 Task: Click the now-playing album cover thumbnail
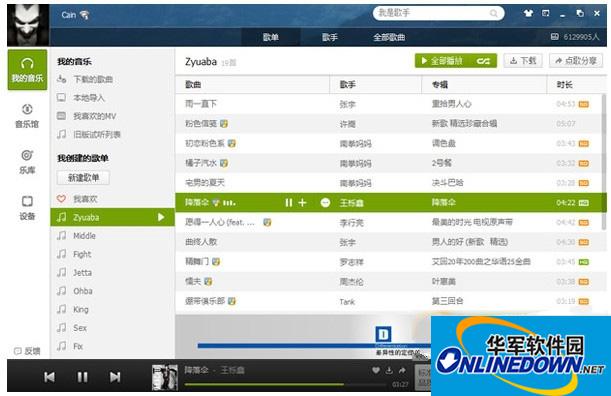(x=165, y=377)
